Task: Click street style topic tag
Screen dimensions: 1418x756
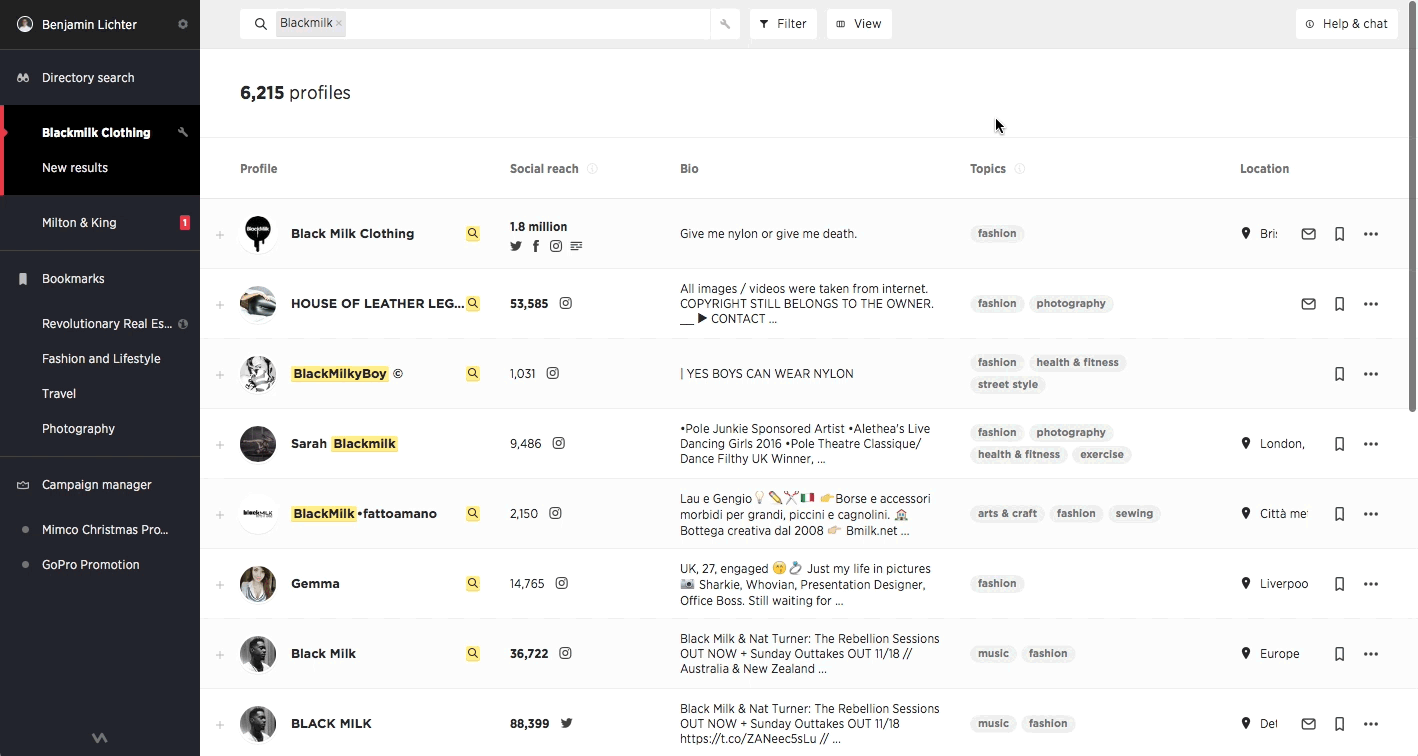Action: [1008, 384]
